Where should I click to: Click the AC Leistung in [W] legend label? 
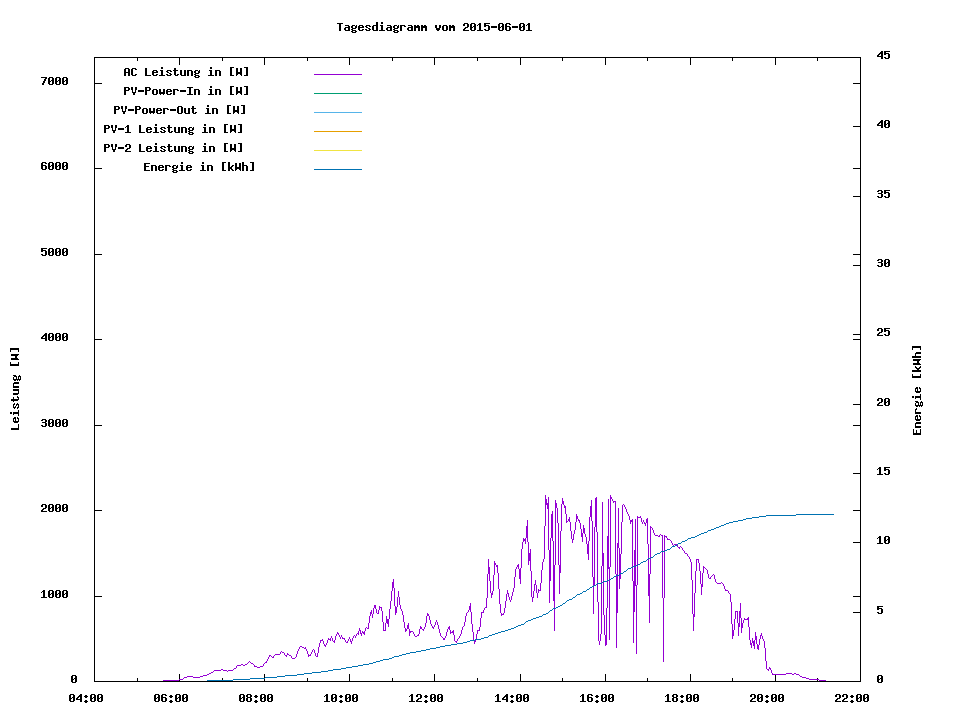pyautogui.click(x=186, y=72)
